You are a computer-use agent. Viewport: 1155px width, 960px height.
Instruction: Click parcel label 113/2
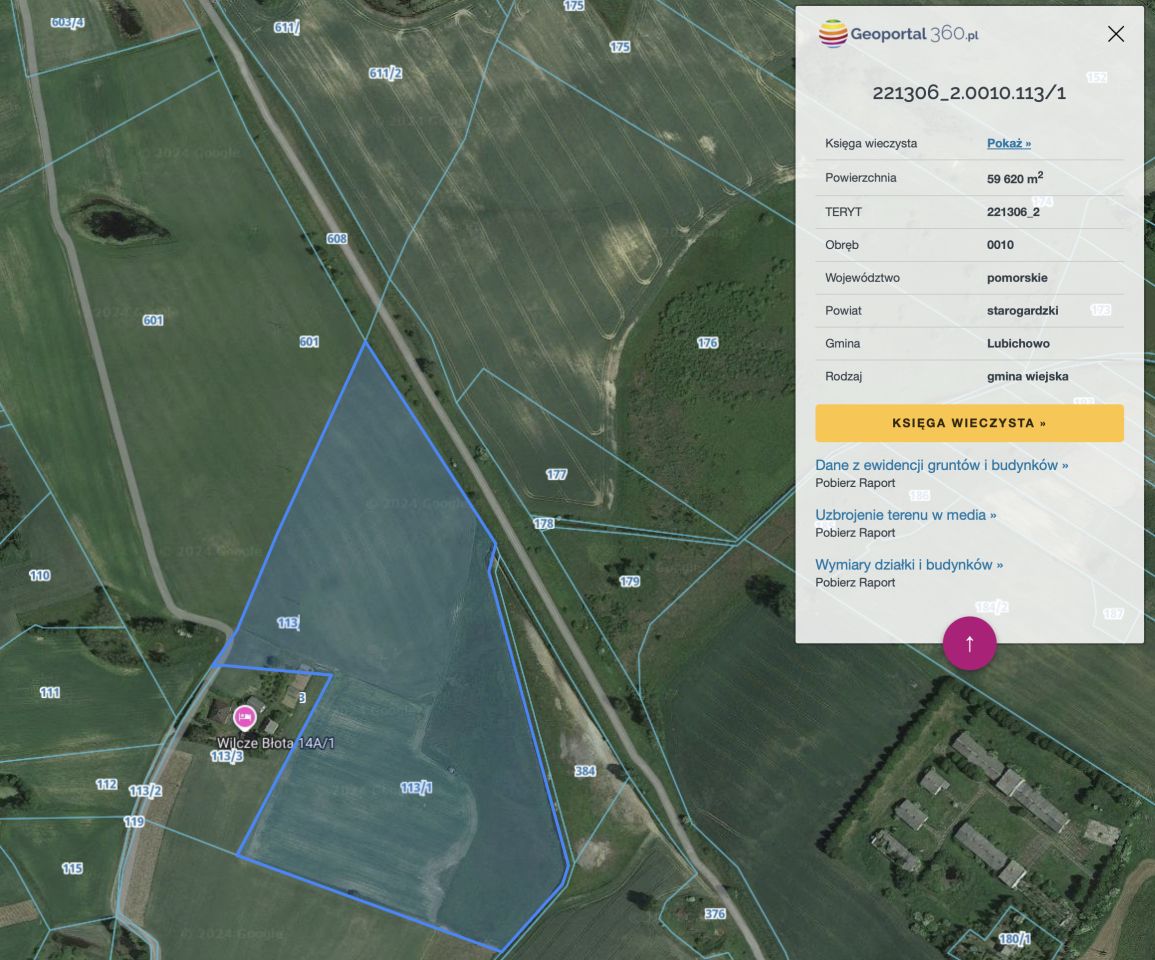145,791
